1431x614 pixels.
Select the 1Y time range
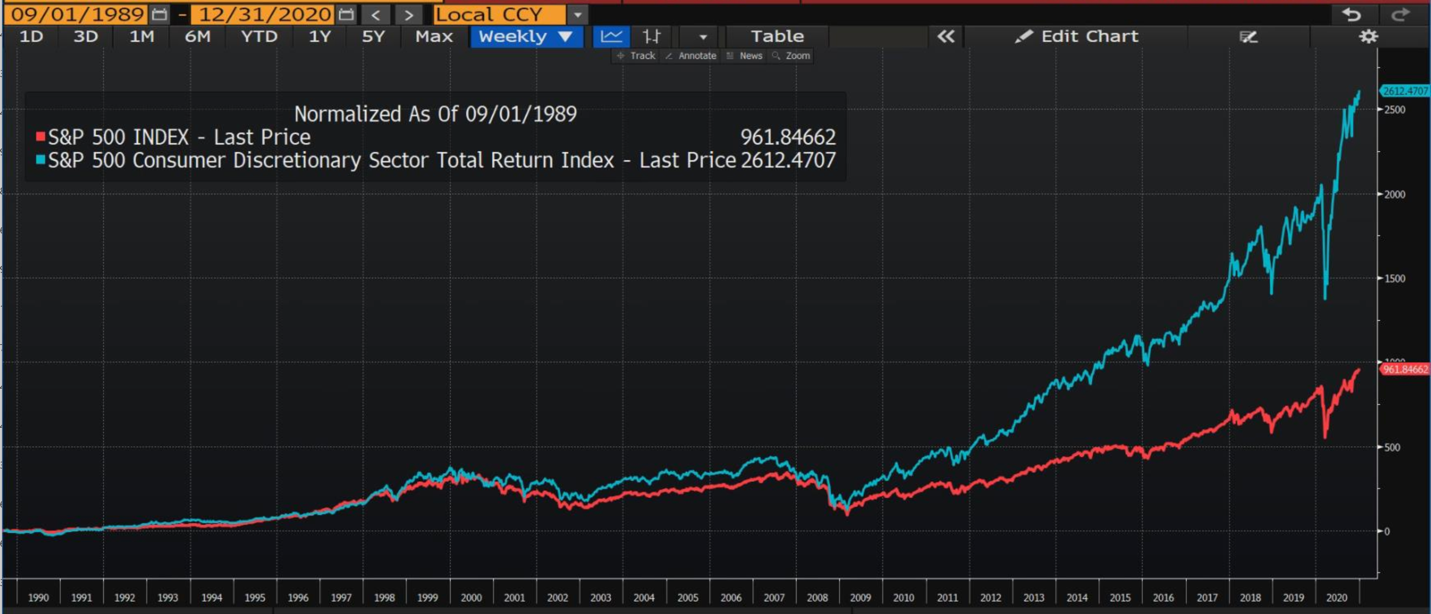(x=319, y=37)
